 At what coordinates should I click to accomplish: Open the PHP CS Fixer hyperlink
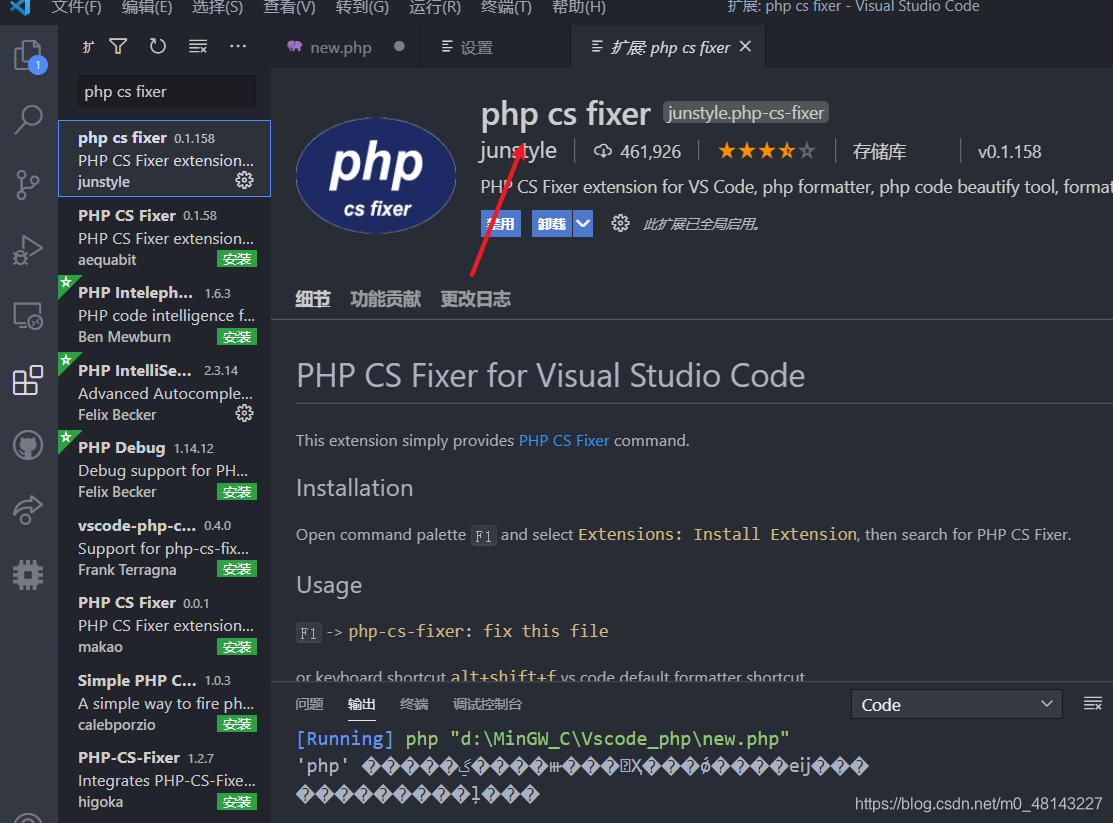564,440
